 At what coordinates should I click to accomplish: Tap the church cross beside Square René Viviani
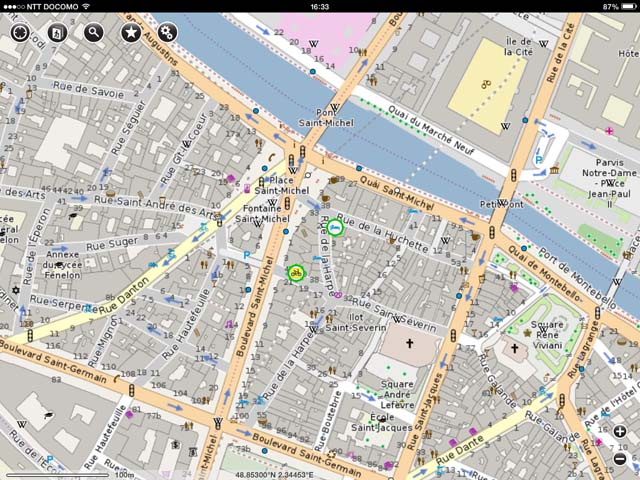click(x=514, y=348)
